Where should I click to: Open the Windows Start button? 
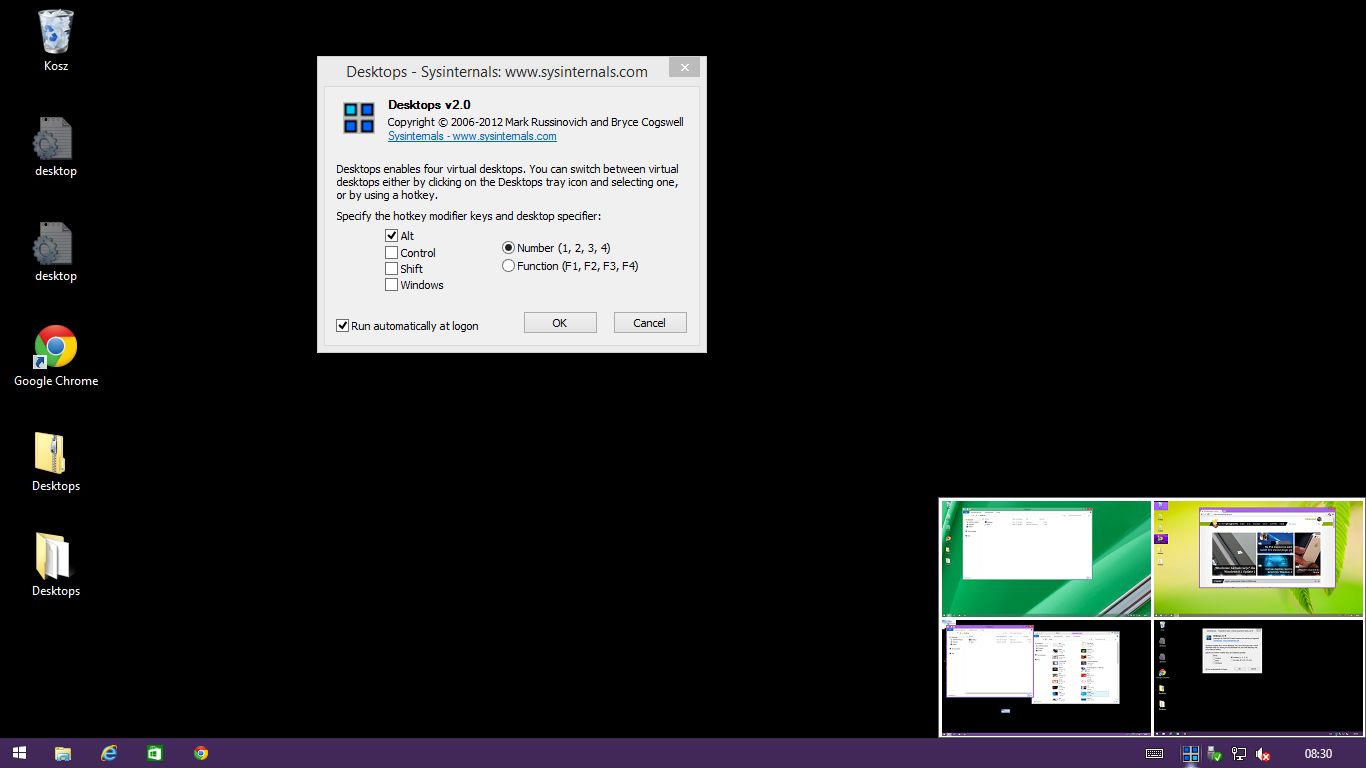tap(19, 753)
